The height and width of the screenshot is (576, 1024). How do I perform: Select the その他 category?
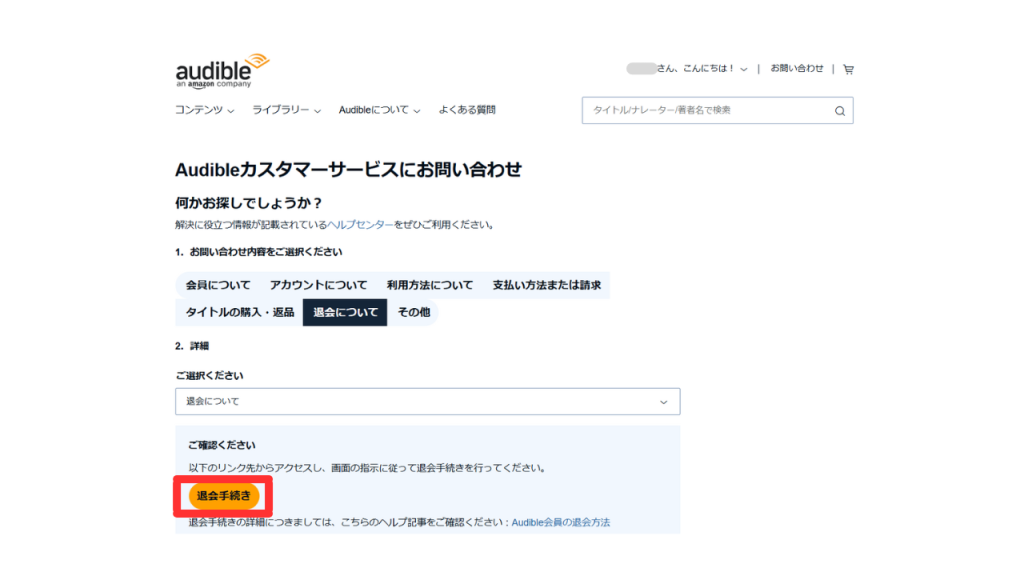tap(413, 312)
